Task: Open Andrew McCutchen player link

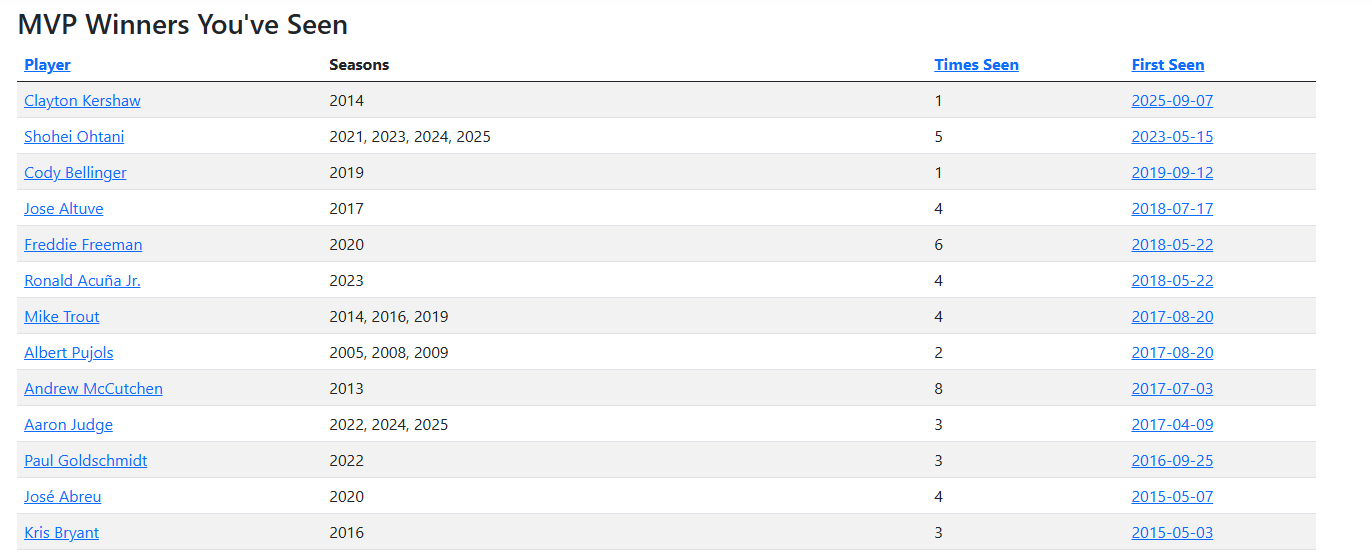Action: tap(93, 389)
